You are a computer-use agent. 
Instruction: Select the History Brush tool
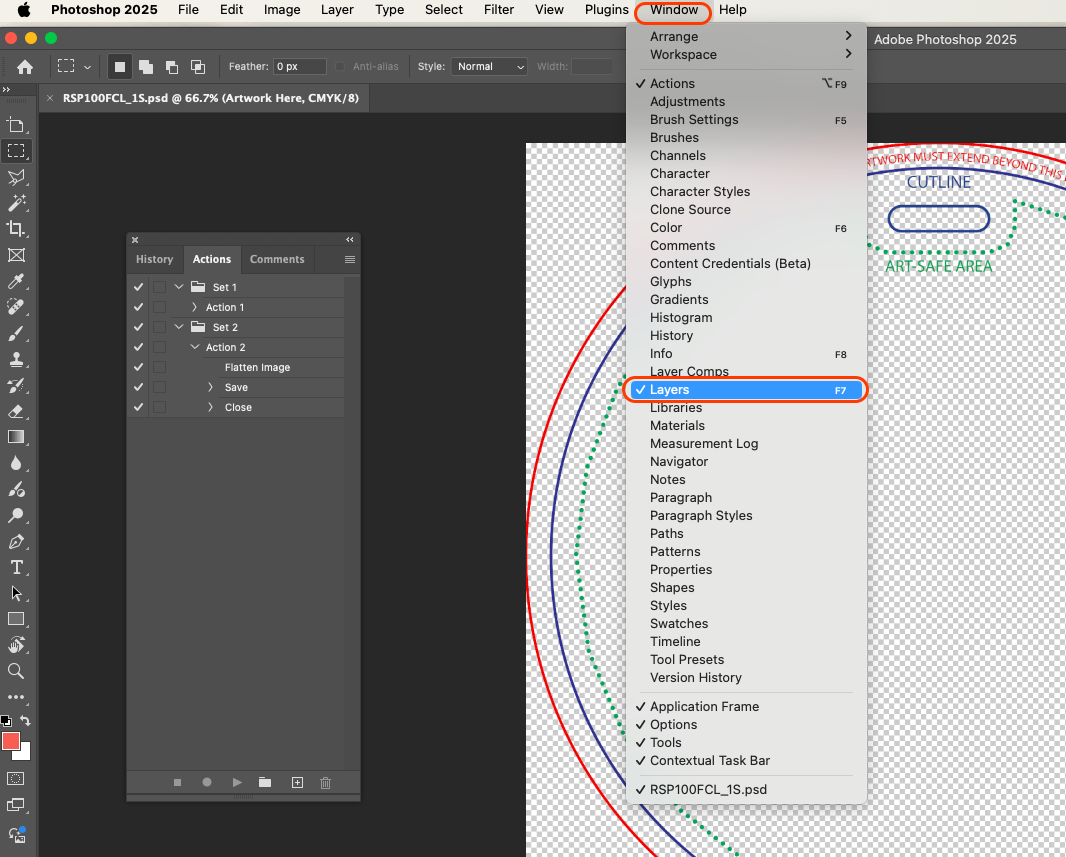click(x=16, y=385)
